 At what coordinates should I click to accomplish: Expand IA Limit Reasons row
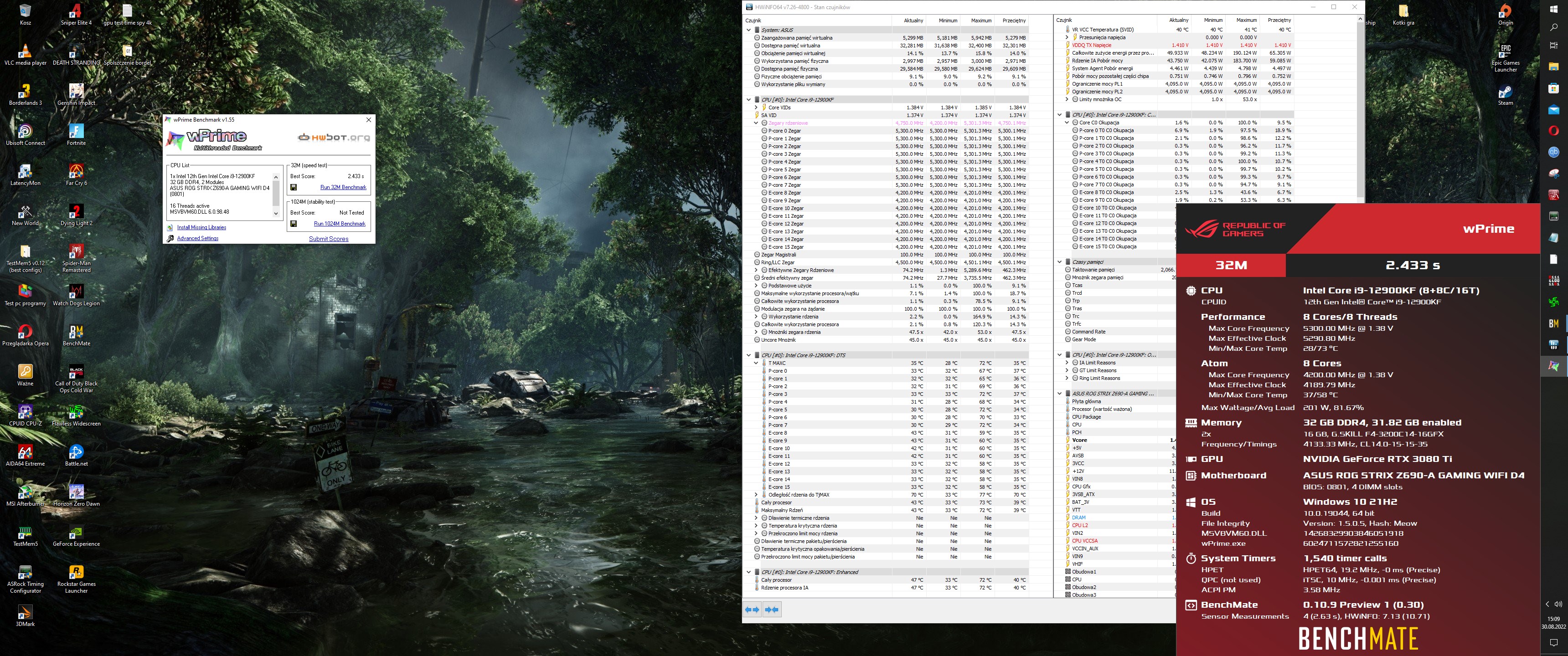tap(1067, 363)
